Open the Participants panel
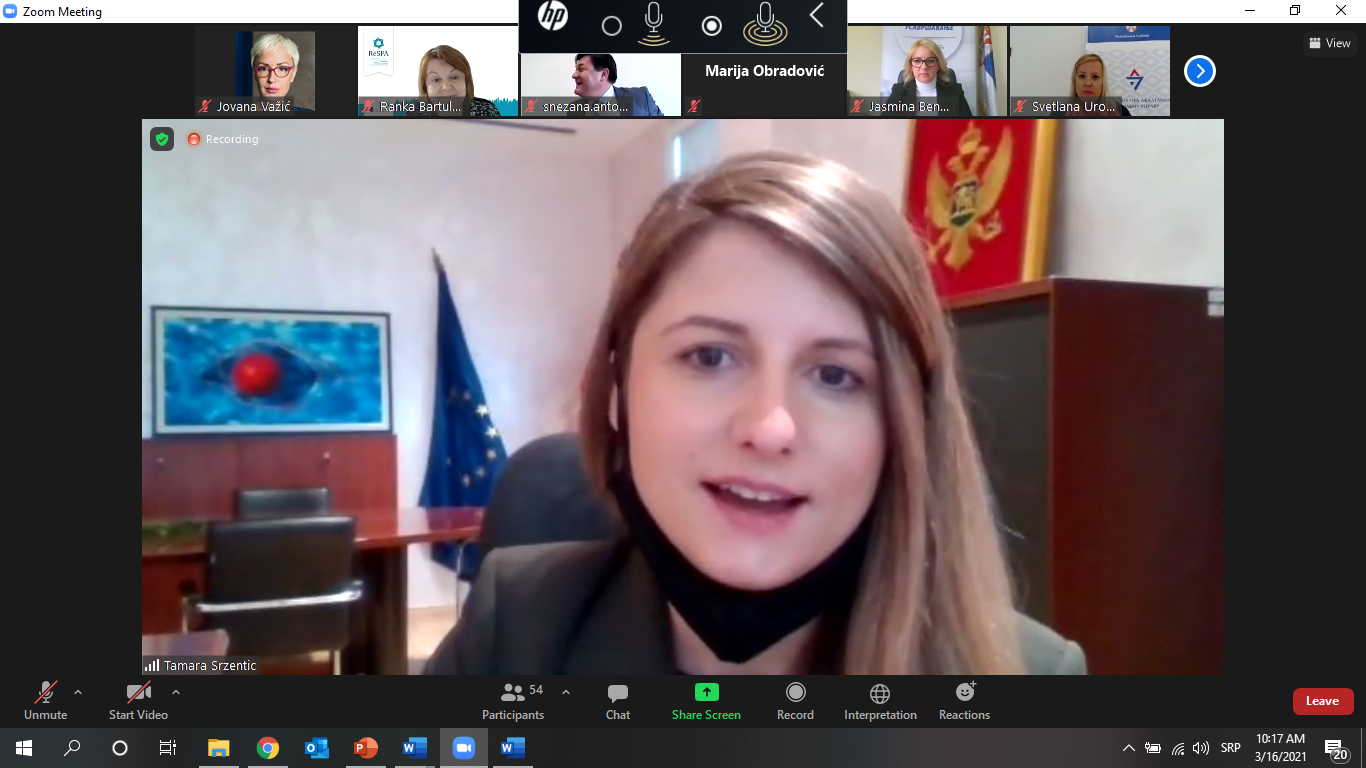The height and width of the screenshot is (768, 1366). [x=513, y=700]
